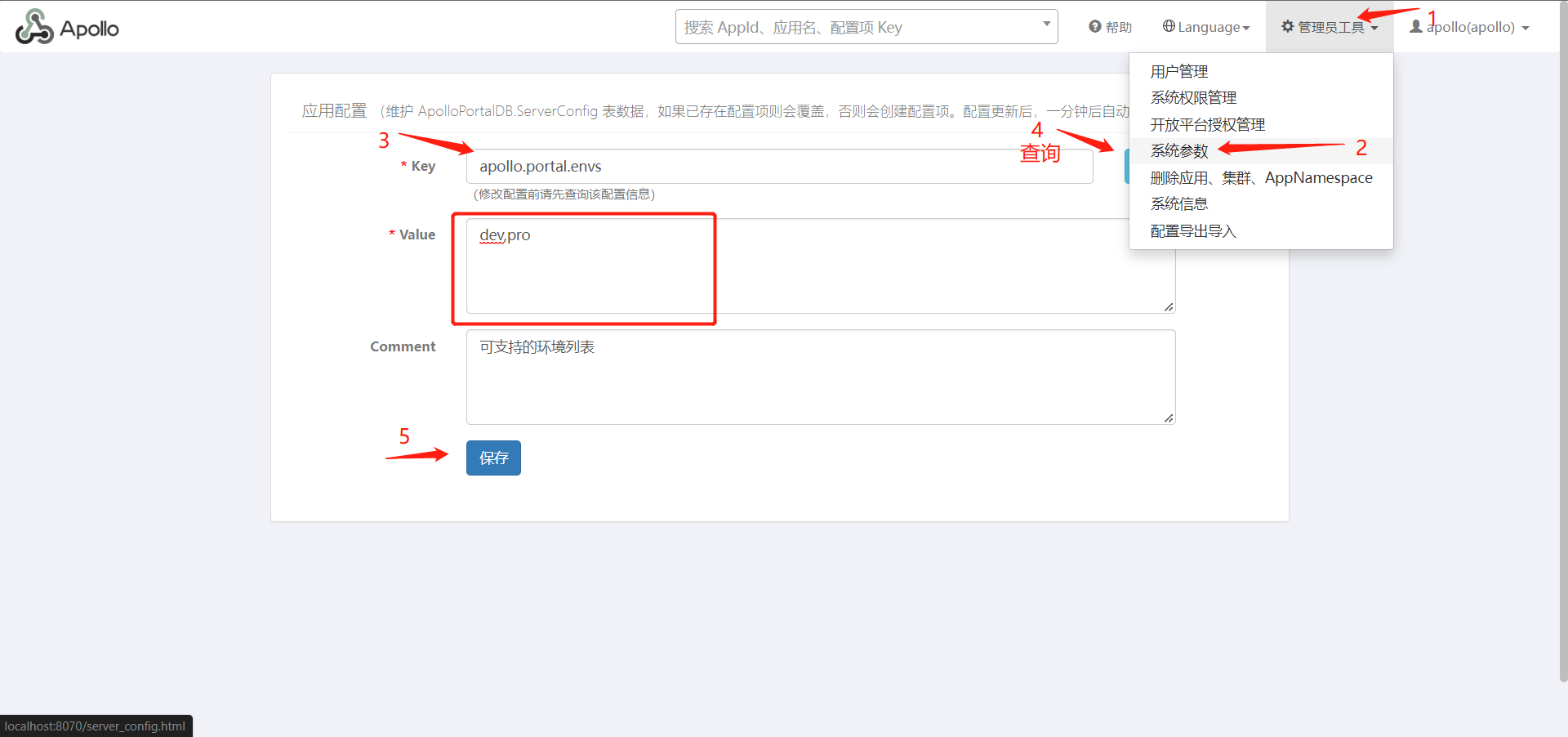
Task: Choose 系统参数 in the dropdown menu
Action: tap(1178, 151)
